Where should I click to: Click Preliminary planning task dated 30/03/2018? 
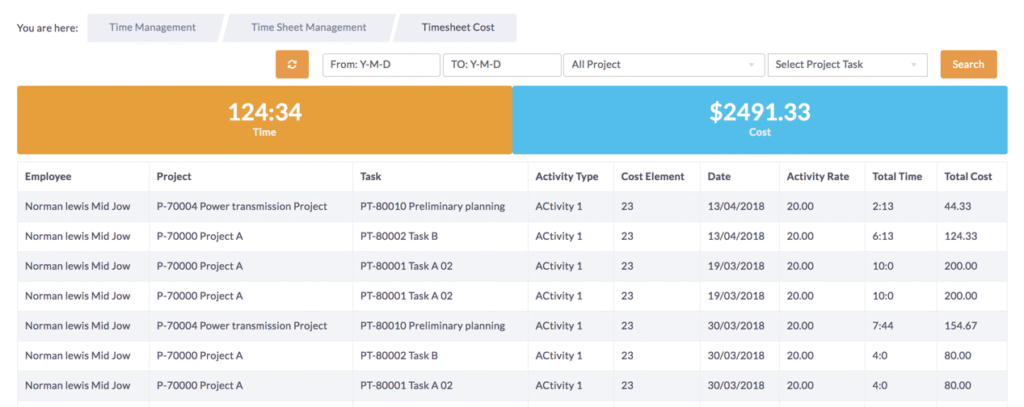432,325
